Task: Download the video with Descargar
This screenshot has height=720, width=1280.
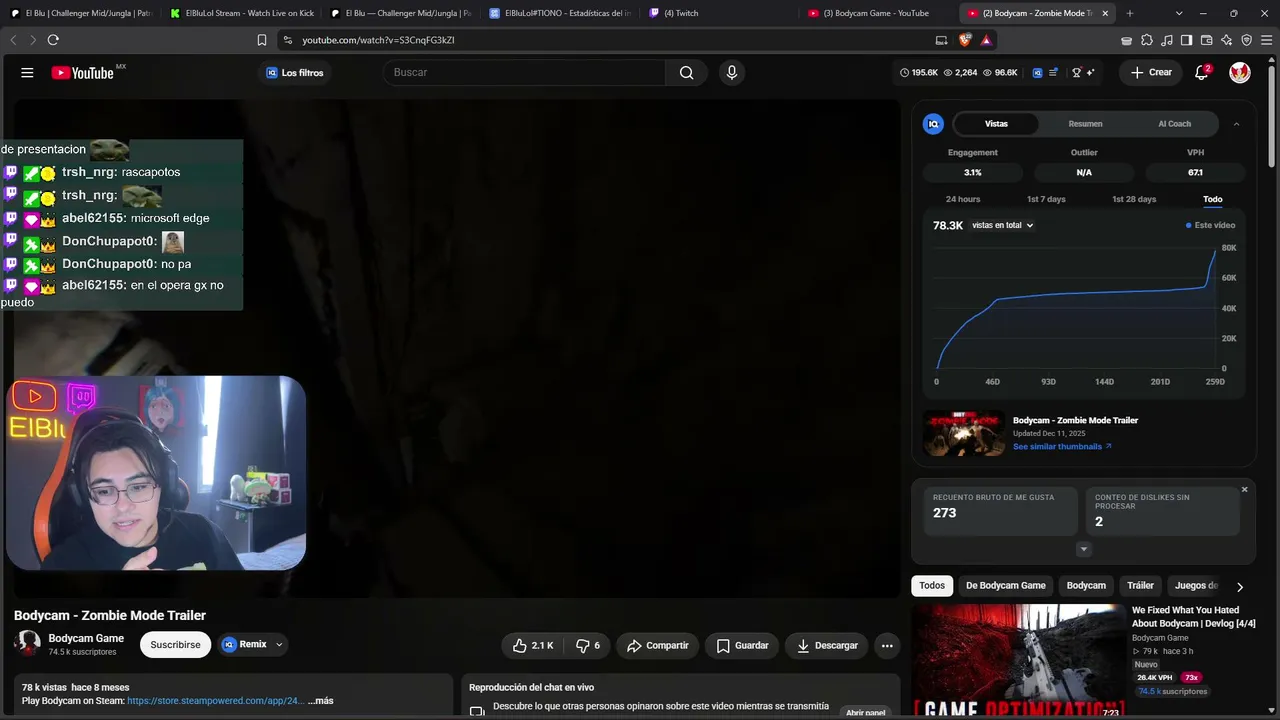Action: [x=827, y=646]
